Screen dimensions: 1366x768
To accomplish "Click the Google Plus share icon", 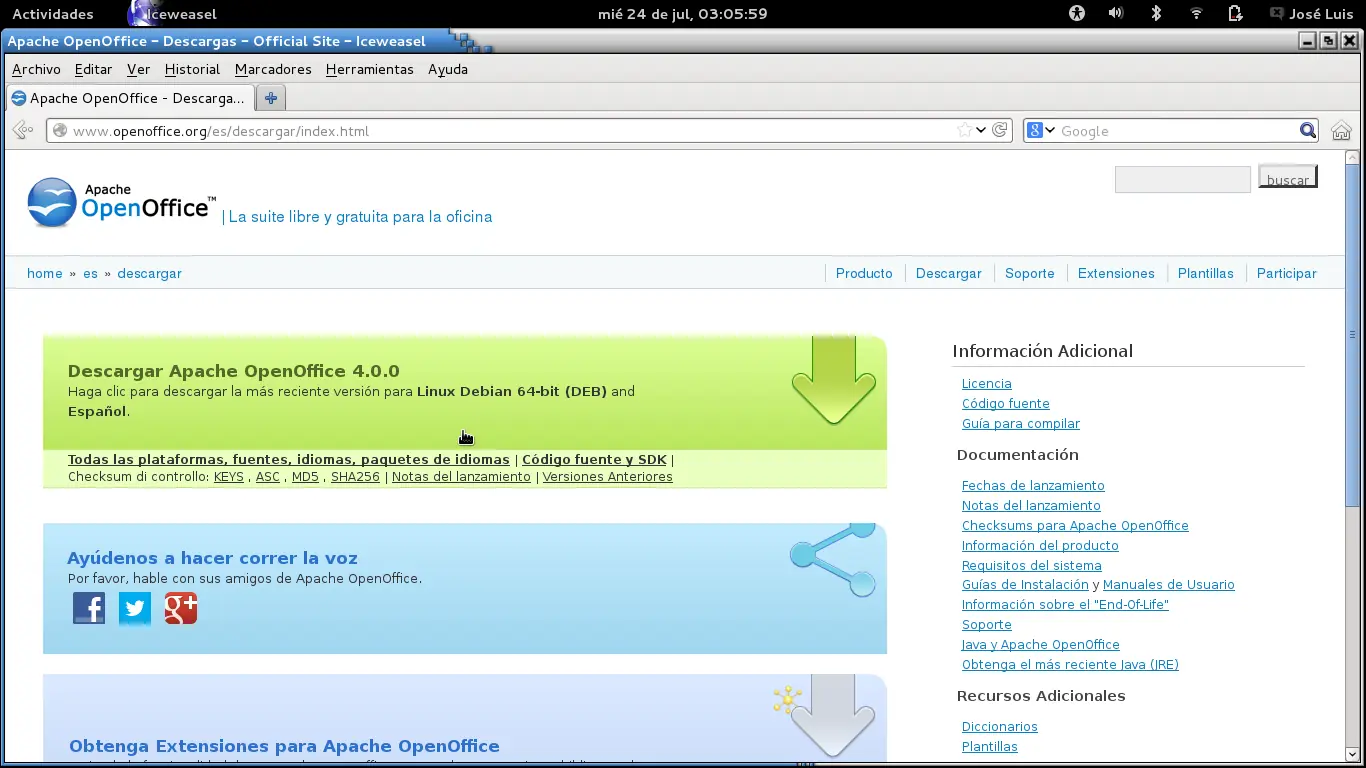I will click(x=181, y=608).
